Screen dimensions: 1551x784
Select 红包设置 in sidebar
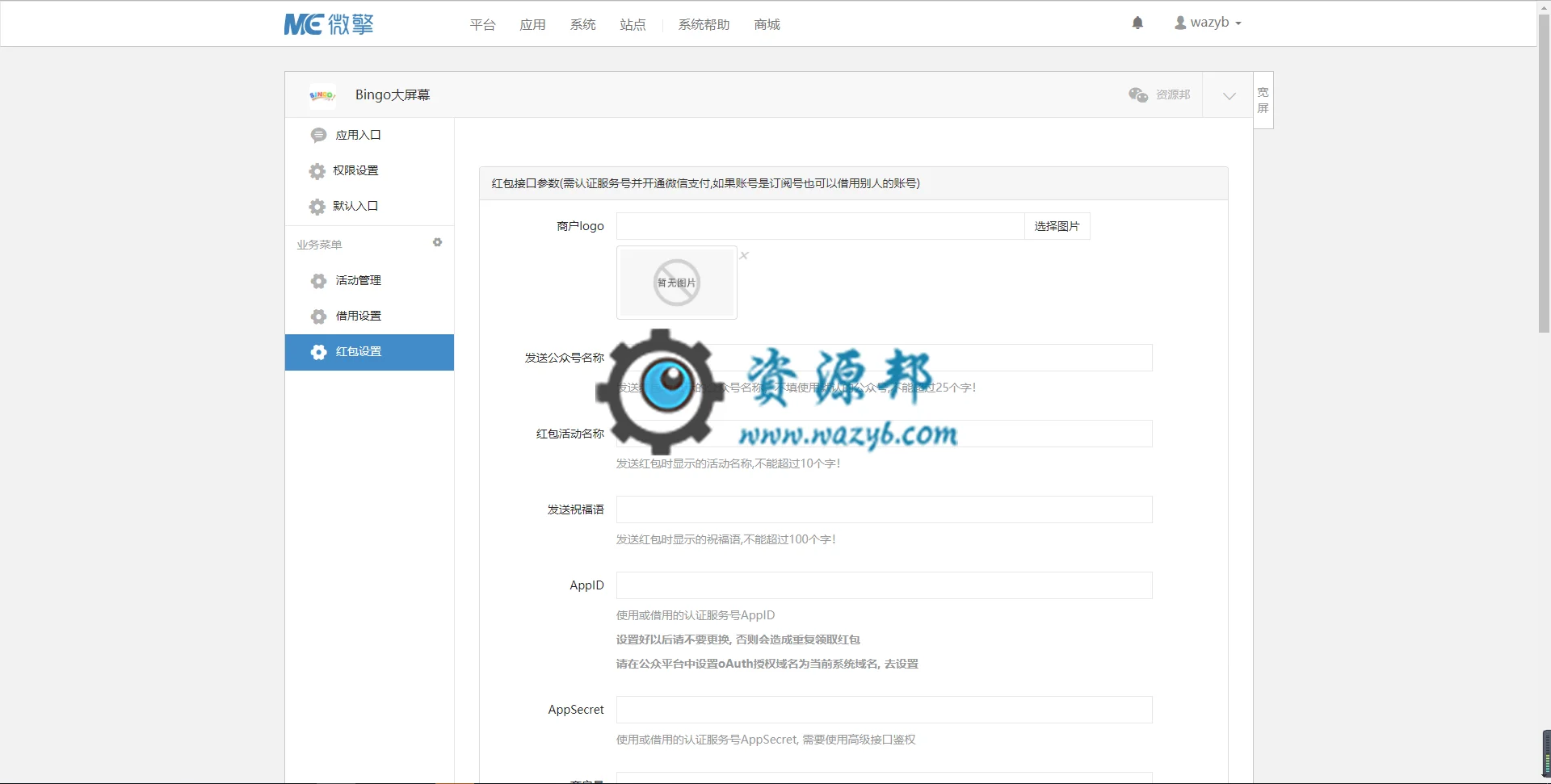click(x=369, y=352)
